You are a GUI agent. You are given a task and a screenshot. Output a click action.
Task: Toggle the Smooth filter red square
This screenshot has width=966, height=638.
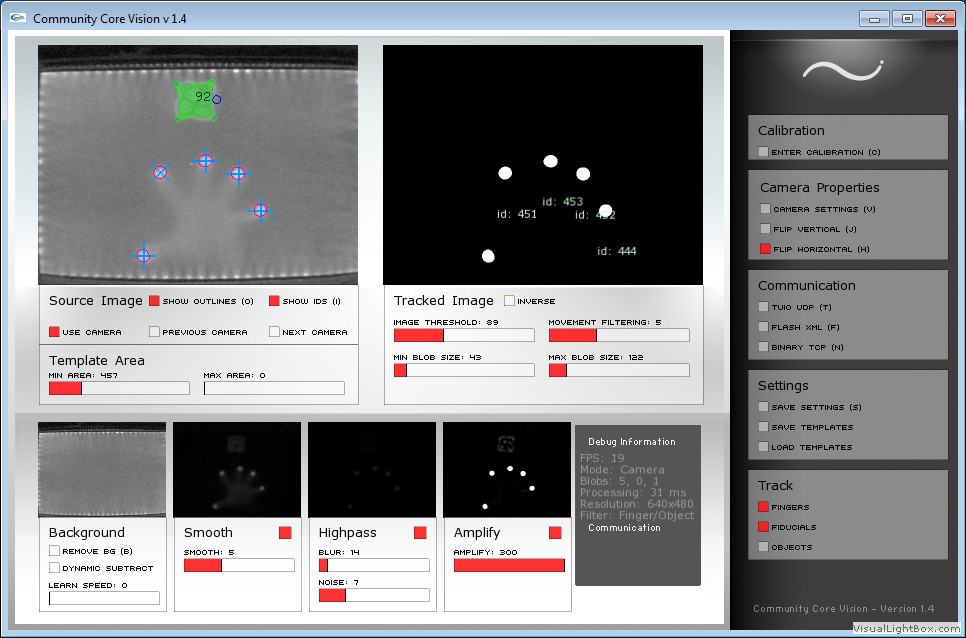(x=285, y=533)
